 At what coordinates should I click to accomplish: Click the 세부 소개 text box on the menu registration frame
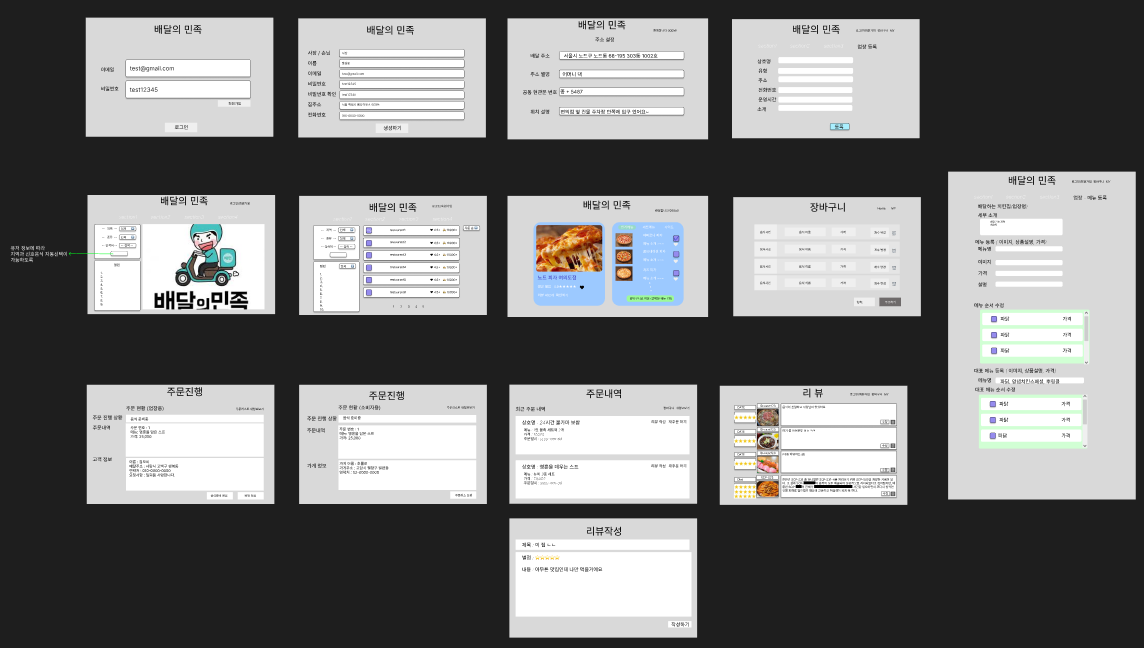pyautogui.click(x=1021, y=227)
